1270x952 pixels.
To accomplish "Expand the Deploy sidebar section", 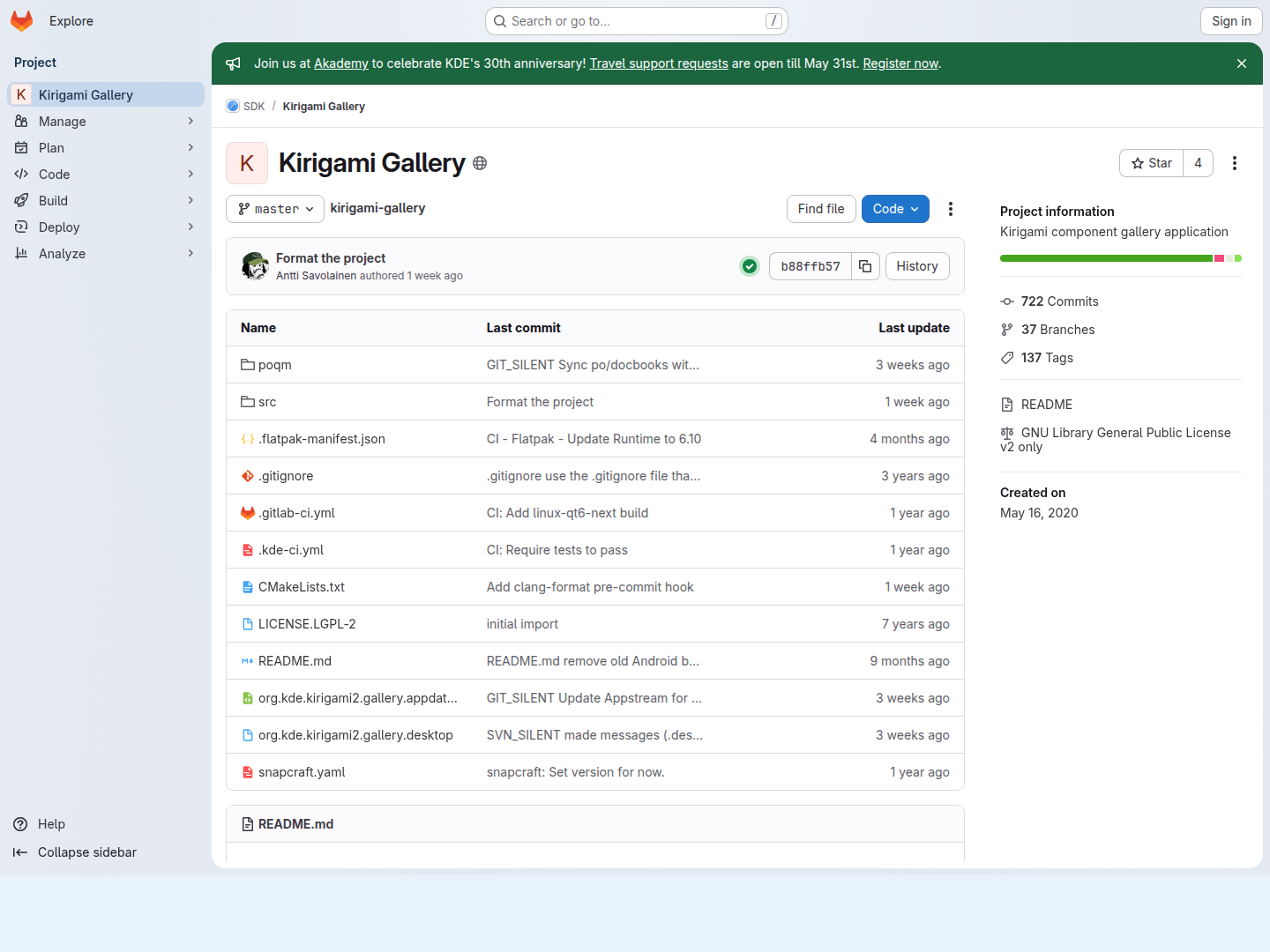I will [106, 227].
